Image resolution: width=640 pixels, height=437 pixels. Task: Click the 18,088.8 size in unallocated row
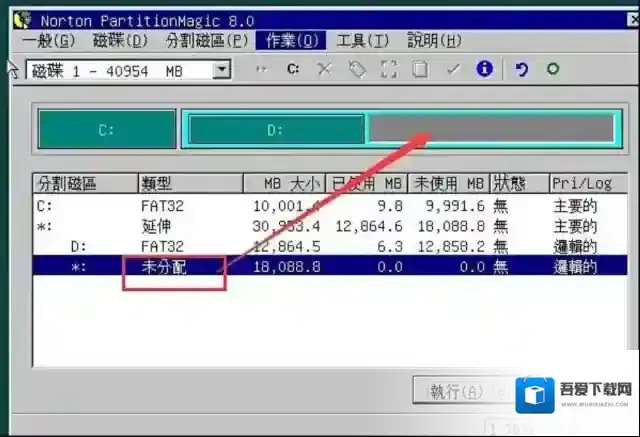[x=287, y=267]
